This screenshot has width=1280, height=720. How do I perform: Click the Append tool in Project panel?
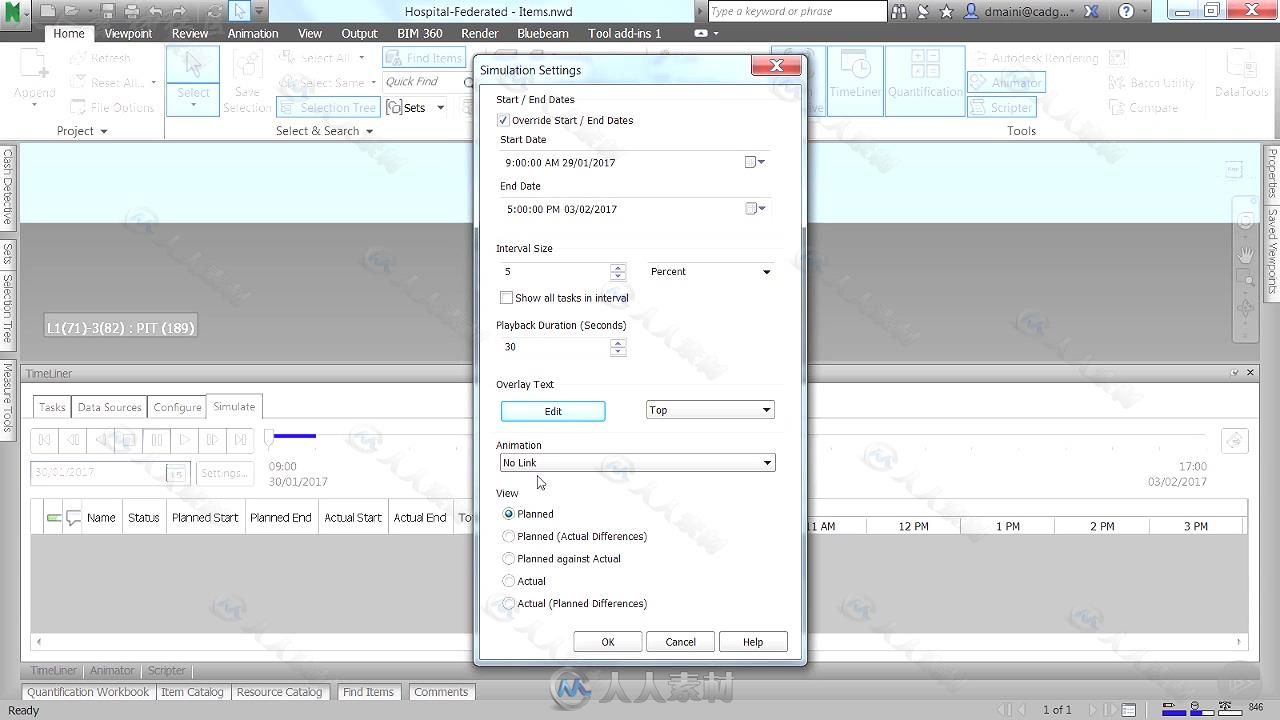coord(34,78)
